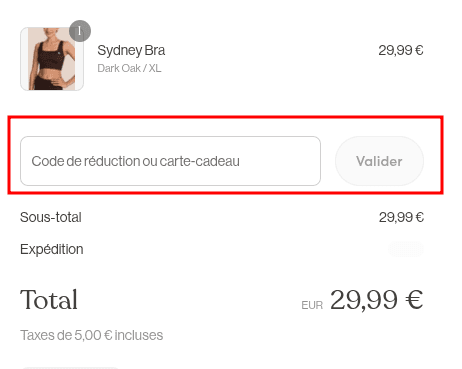Select the total amount number 29,99
Viewport: 462px width, 369px height.
click(x=364, y=300)
